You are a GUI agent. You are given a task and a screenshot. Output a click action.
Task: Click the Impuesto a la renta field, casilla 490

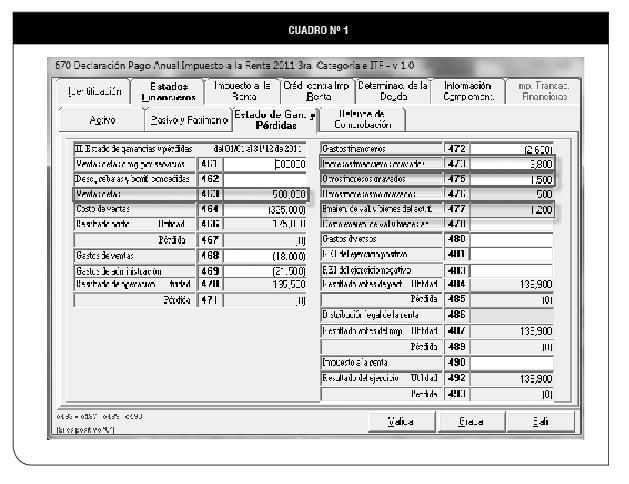[x=511, y=363]
